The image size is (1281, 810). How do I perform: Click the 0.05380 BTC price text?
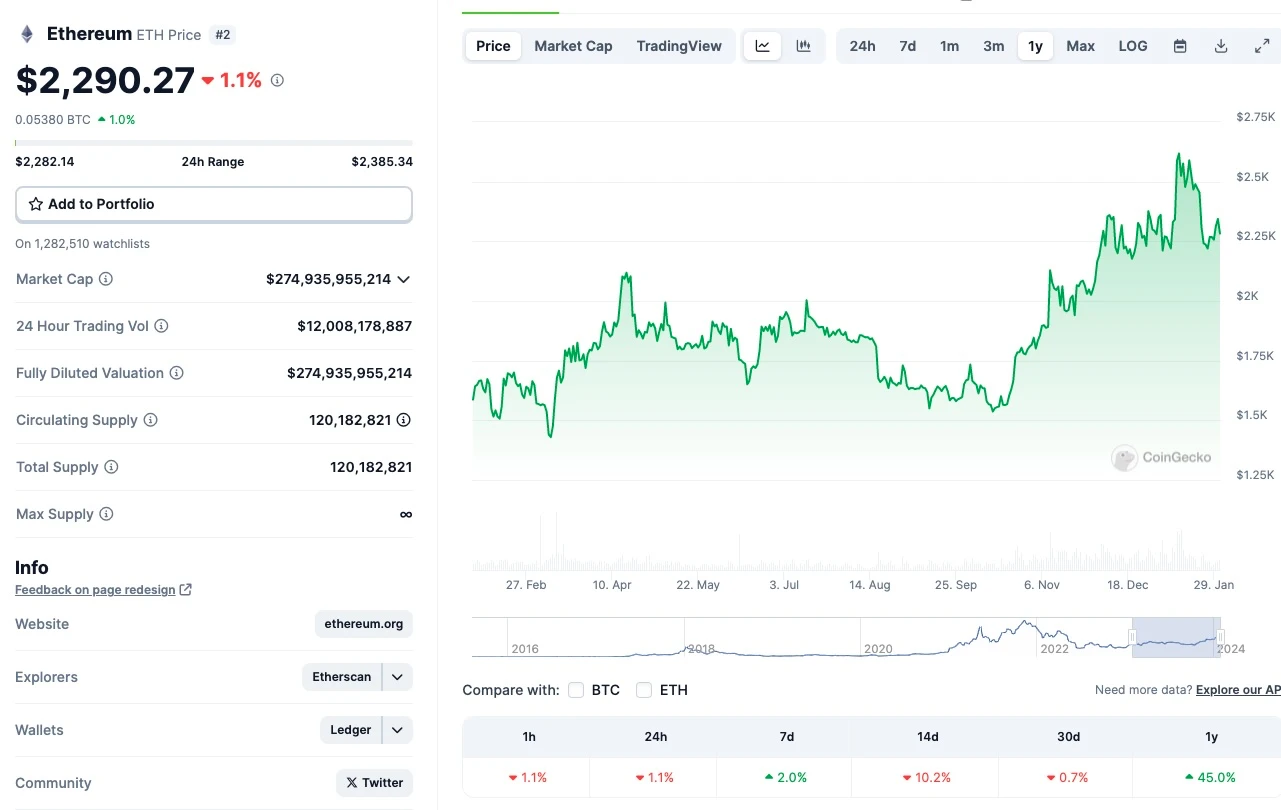pos(52,119)
